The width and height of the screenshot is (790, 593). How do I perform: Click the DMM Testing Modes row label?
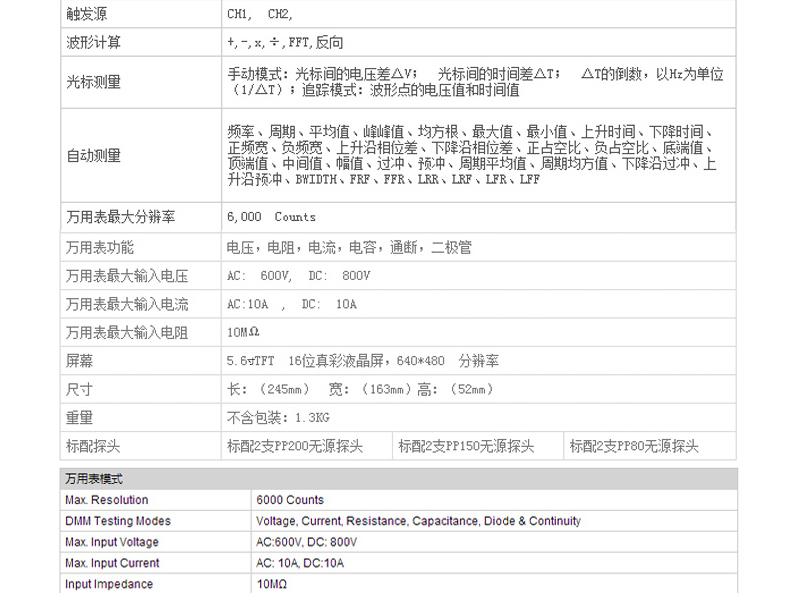click(118, 521)
